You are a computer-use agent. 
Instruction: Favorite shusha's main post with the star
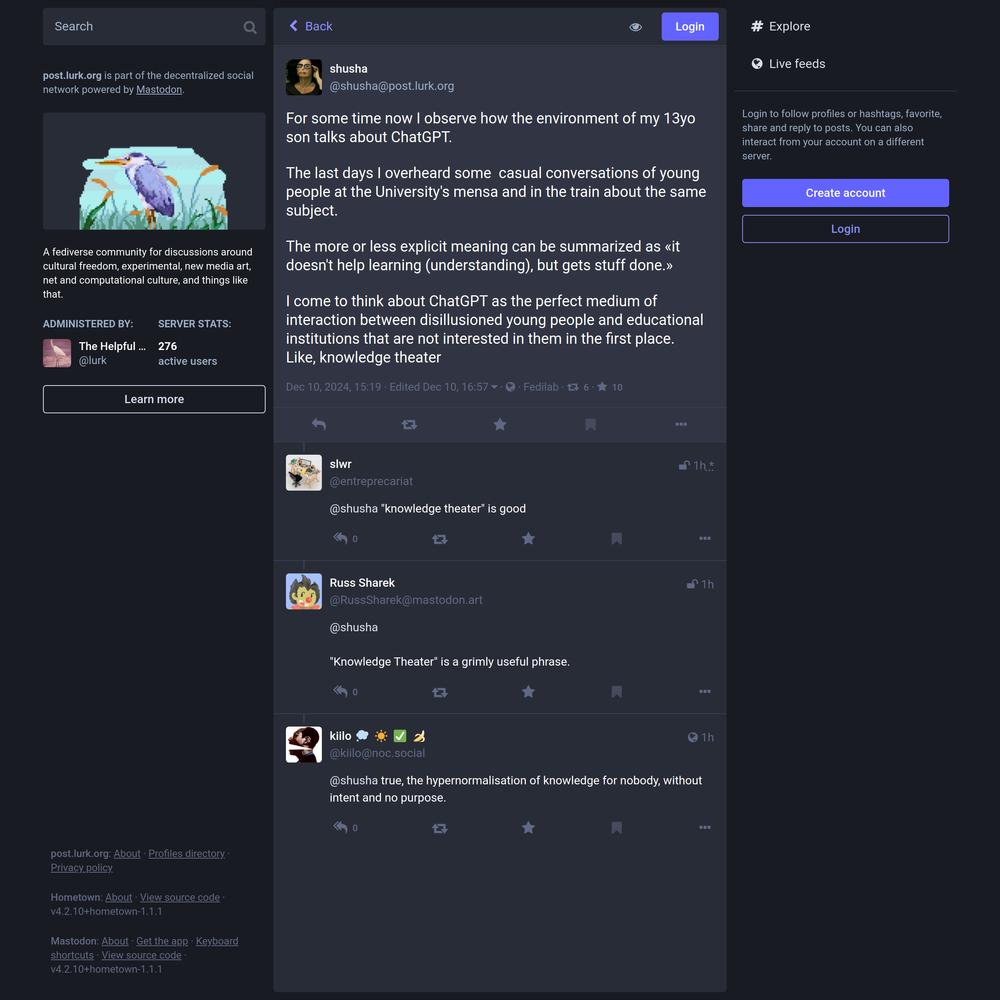tap(500, 424)
